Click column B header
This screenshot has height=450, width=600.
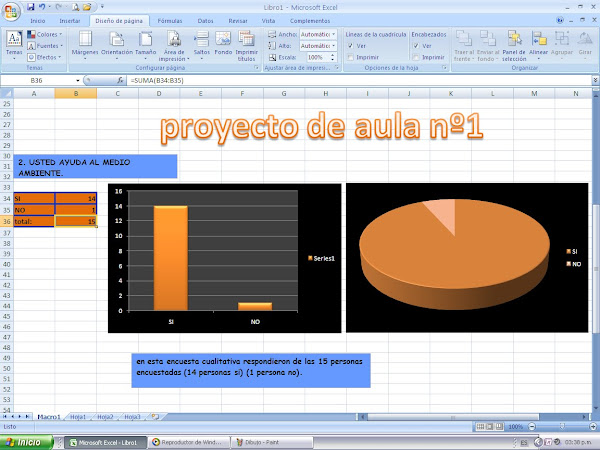[76, 93]
